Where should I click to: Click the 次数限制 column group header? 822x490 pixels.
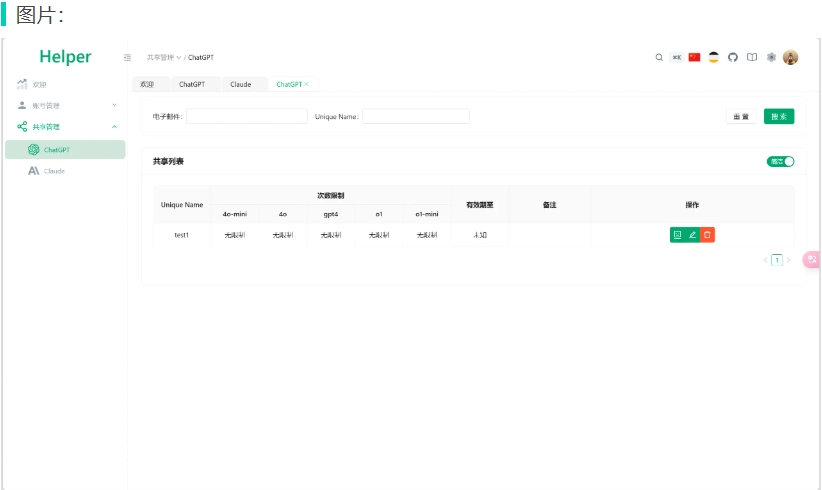tap(331, 195)
